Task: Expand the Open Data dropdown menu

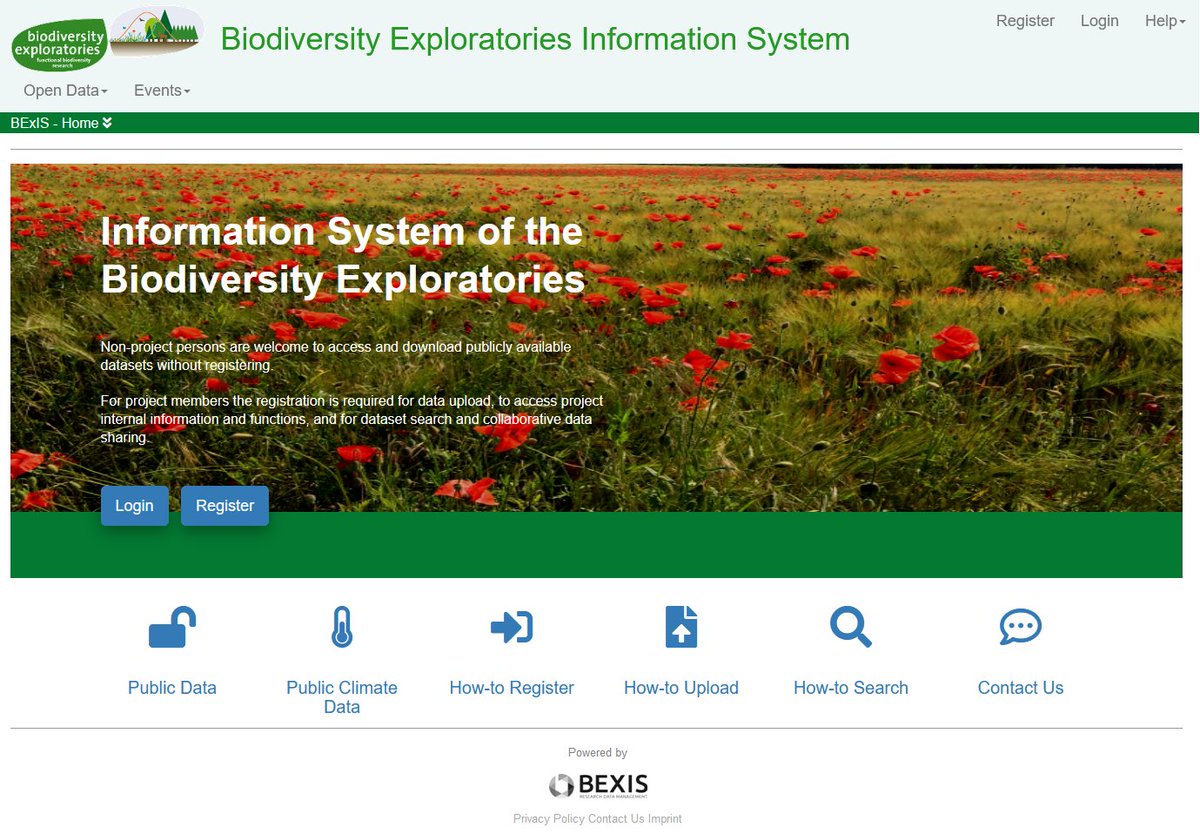Action: pos(66,90)
